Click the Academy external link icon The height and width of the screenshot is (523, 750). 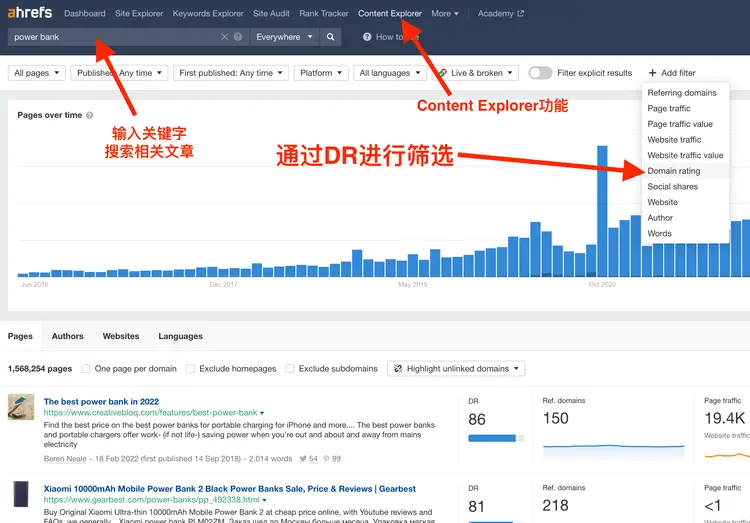tap(520, 14)
